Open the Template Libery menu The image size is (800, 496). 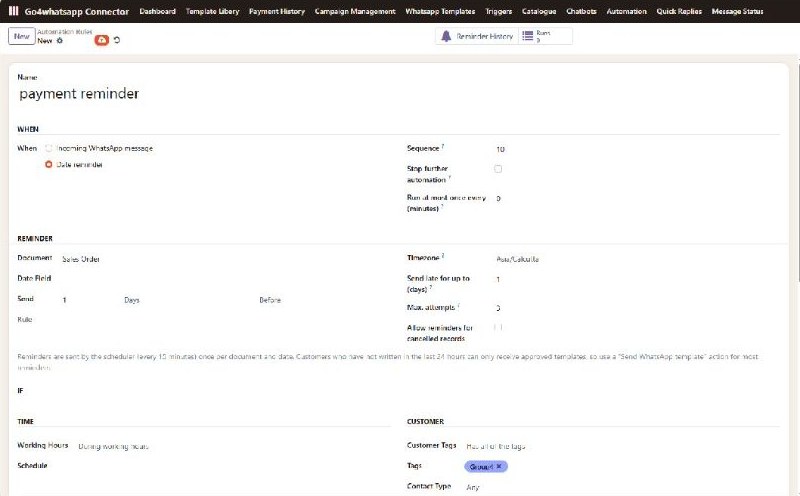click(212, 11)
